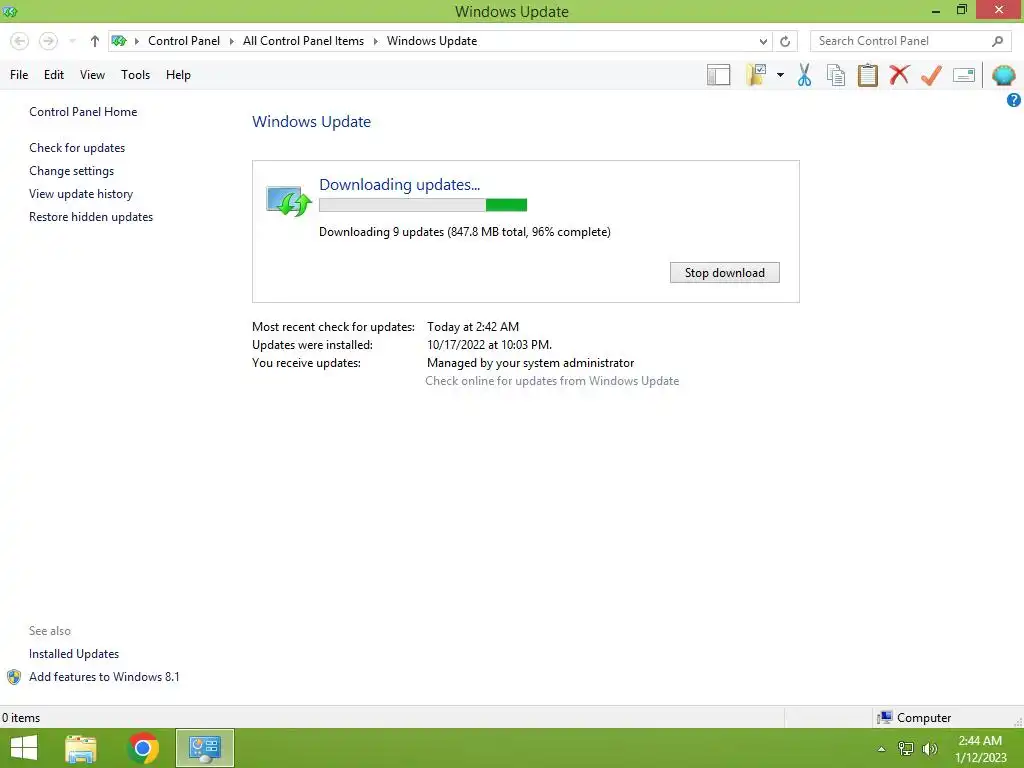This screenshot has width=1024, height=768.
Task: Click the download progress bar
Action: pyautogui.click(x=423, y=205)
